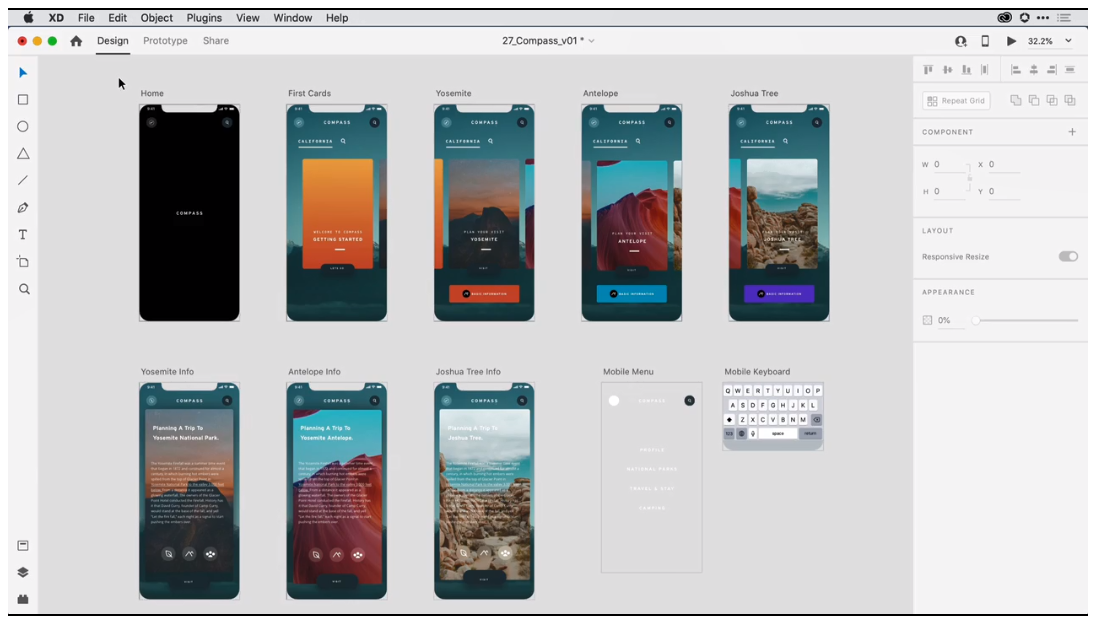Go to the Home screen icon

pyautogui.click(x=76, y=41)
